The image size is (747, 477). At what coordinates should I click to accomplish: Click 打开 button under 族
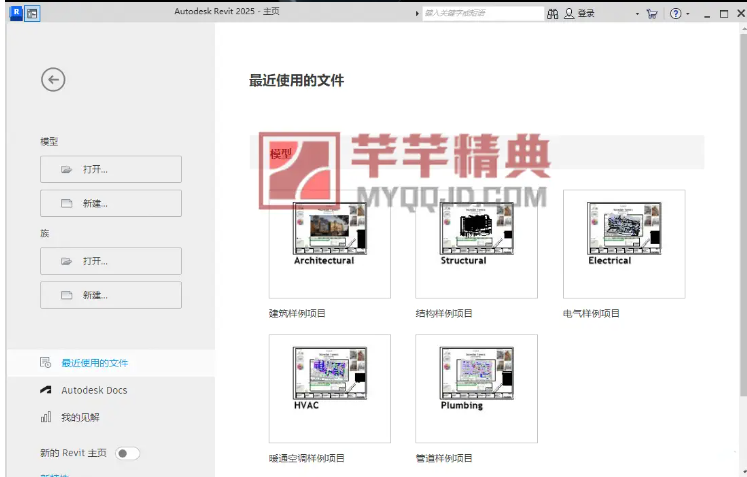pos(111,261)
